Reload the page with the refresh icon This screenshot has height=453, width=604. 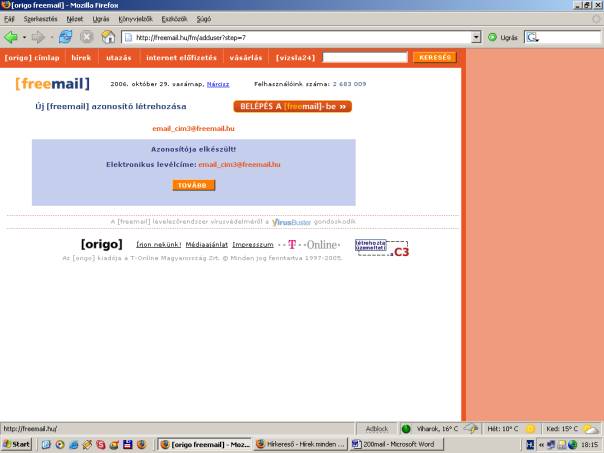(65, 37)
